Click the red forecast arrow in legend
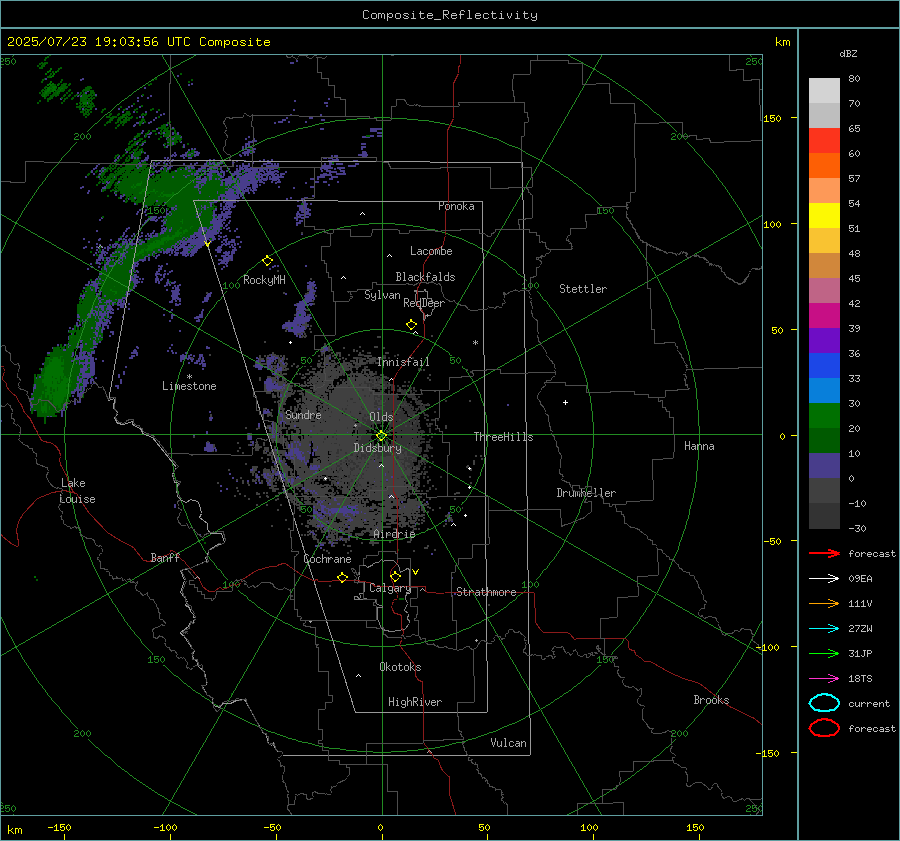 pyautogui.click(x=824, y=553)
